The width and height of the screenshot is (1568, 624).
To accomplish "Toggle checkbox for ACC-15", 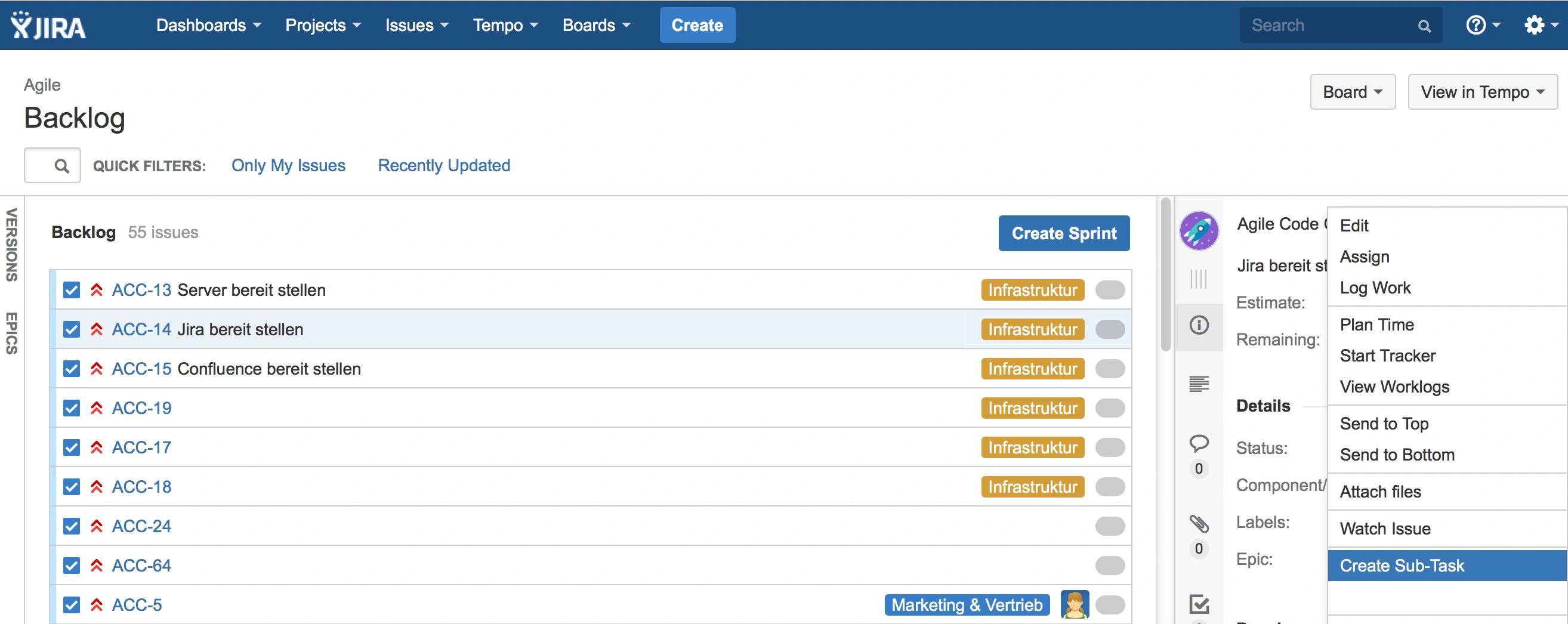I will pos(71,369).
